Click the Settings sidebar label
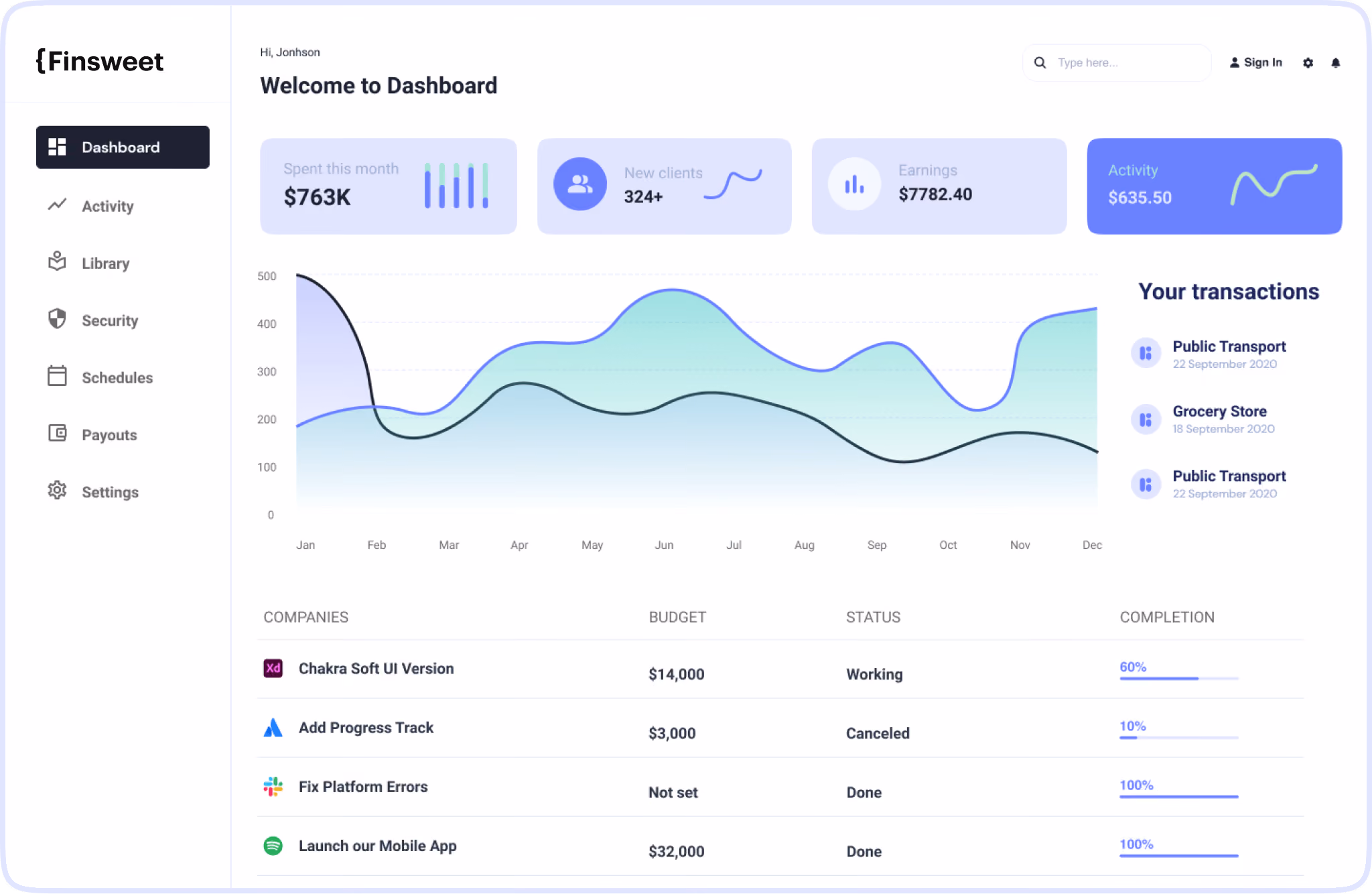The height and width of the screenshot is (894, 1372). pos(110,492)
